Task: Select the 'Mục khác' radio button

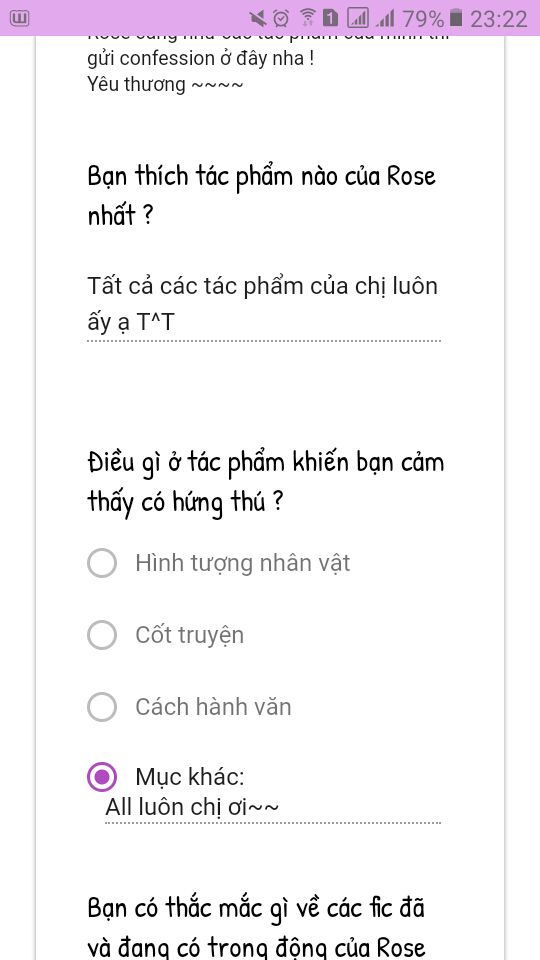Action: point(102,778)
